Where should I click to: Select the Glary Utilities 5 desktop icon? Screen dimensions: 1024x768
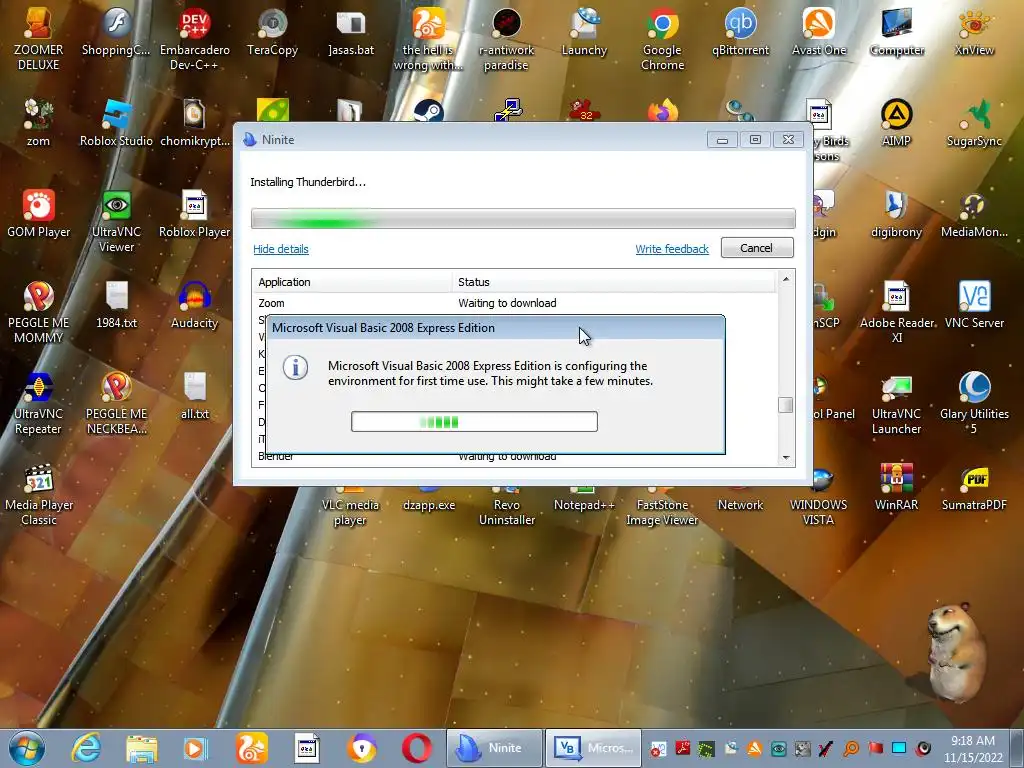974,402
